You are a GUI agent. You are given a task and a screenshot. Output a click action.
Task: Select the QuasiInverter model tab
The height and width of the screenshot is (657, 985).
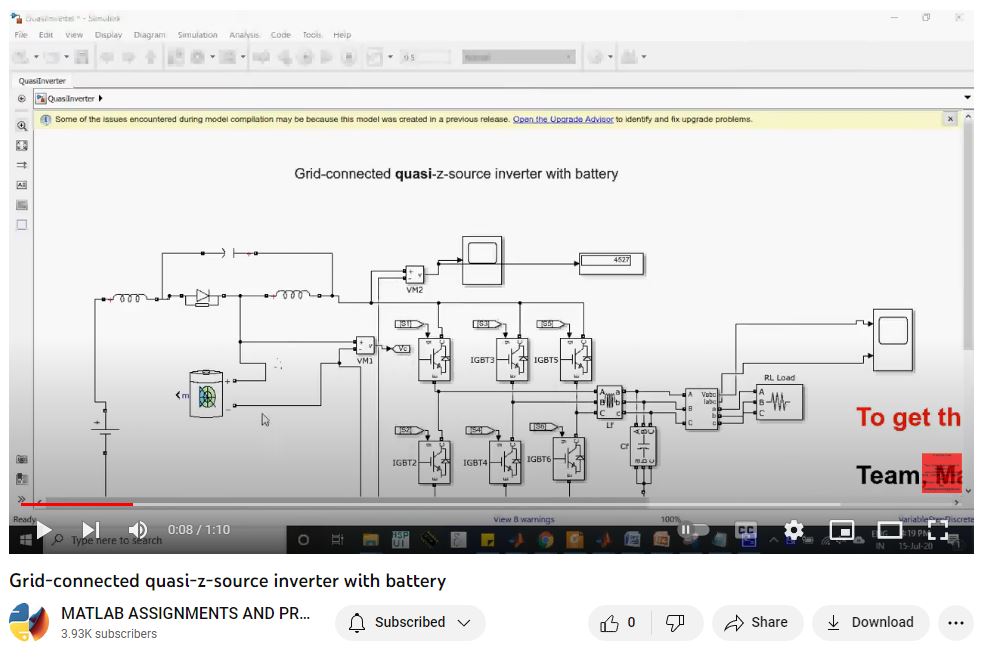pyautogui.click(x=42, y=81)
